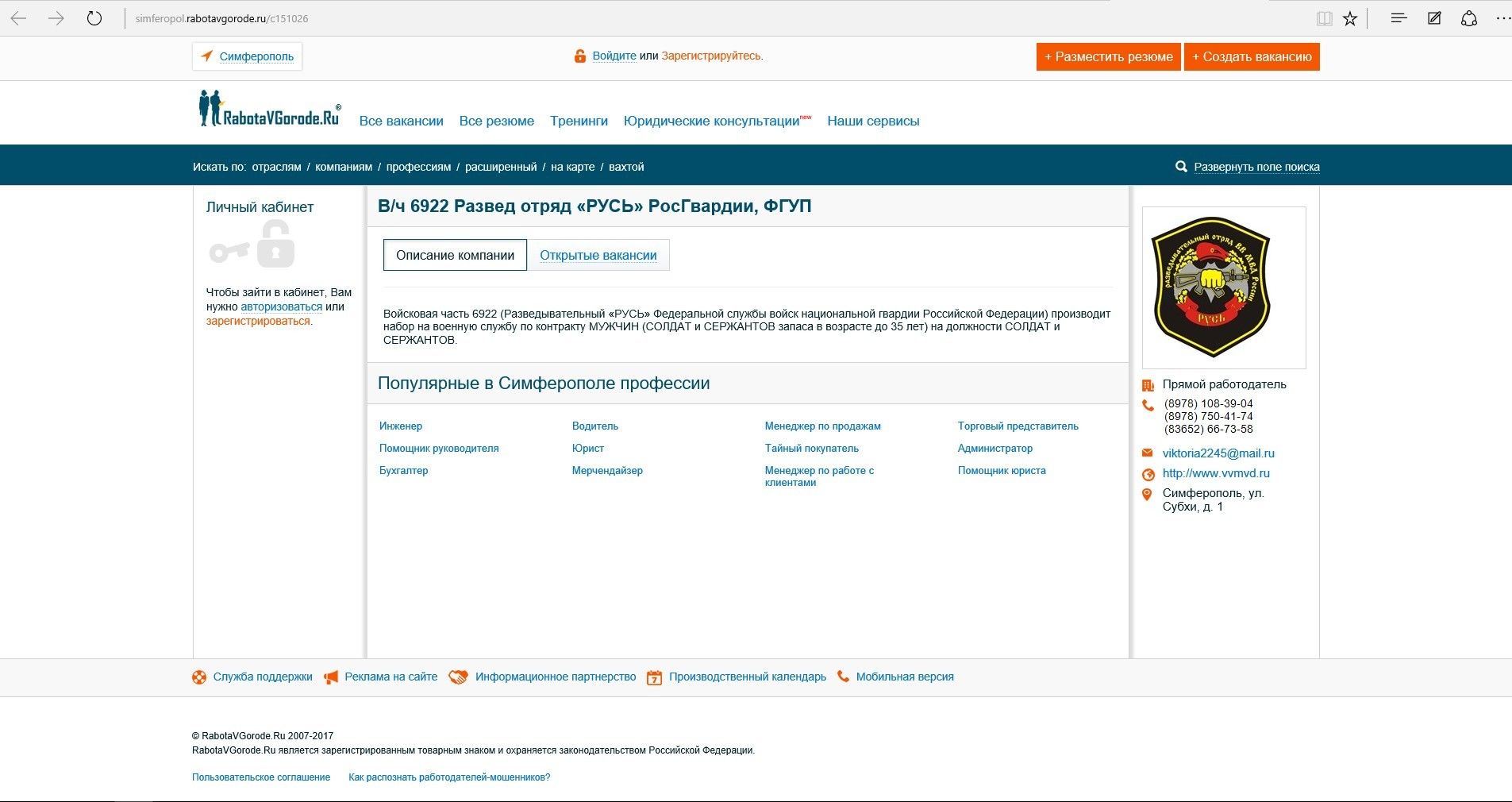1512x802 pixels.
Task: Open the browser hub lines icon
Action: 1399,17
